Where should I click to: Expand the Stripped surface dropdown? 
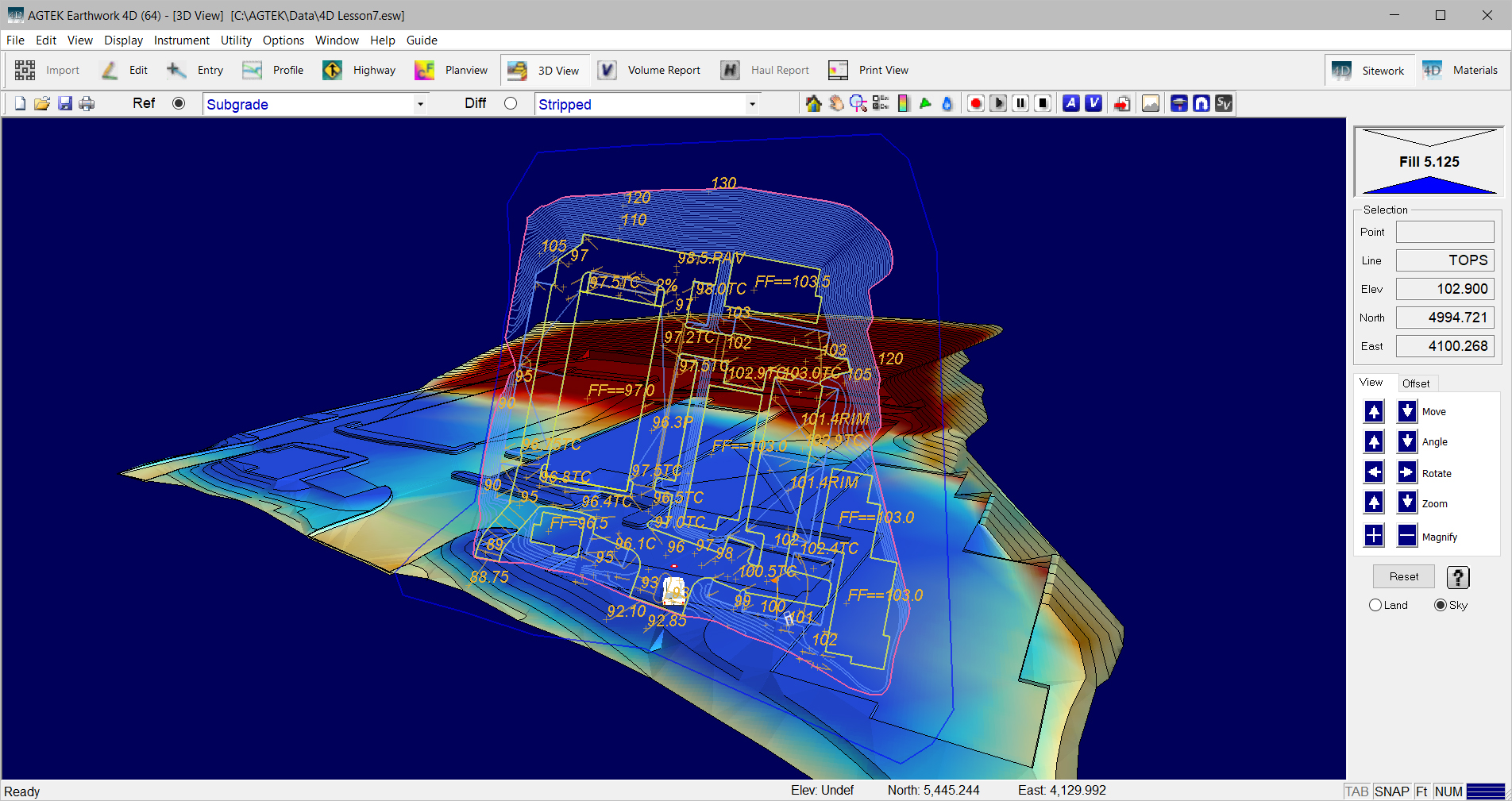[x=751, y=104]
